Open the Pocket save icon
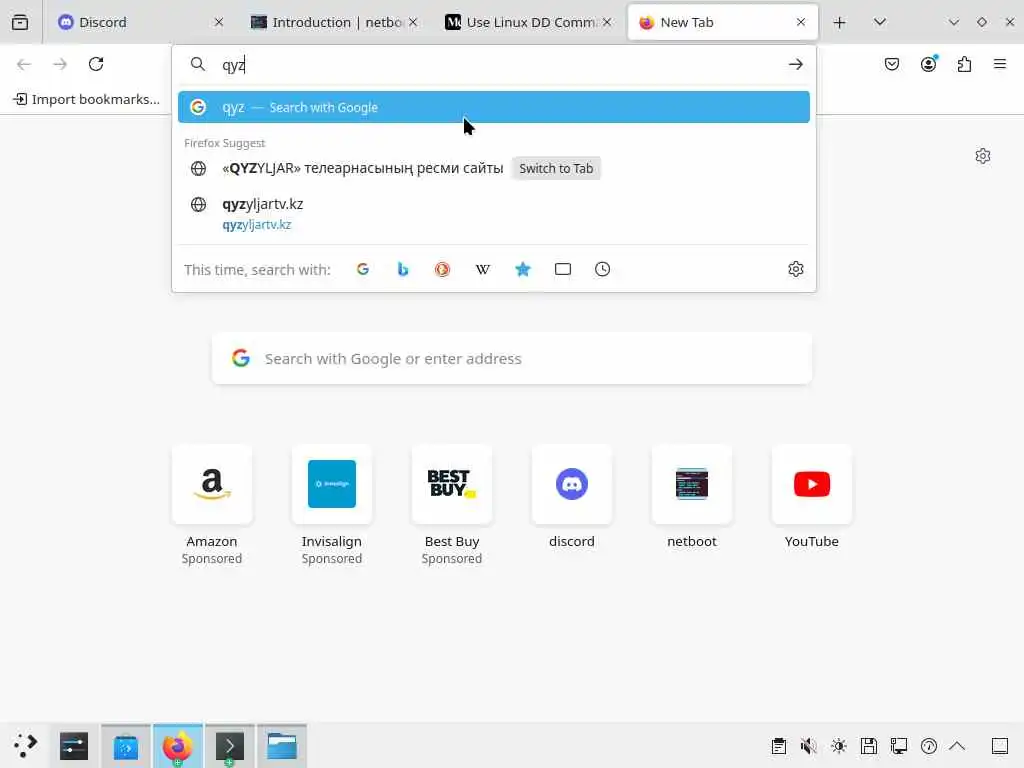The height and width of the screenshot is (768, 1024). pyautogui.click(x=892, y=64)
